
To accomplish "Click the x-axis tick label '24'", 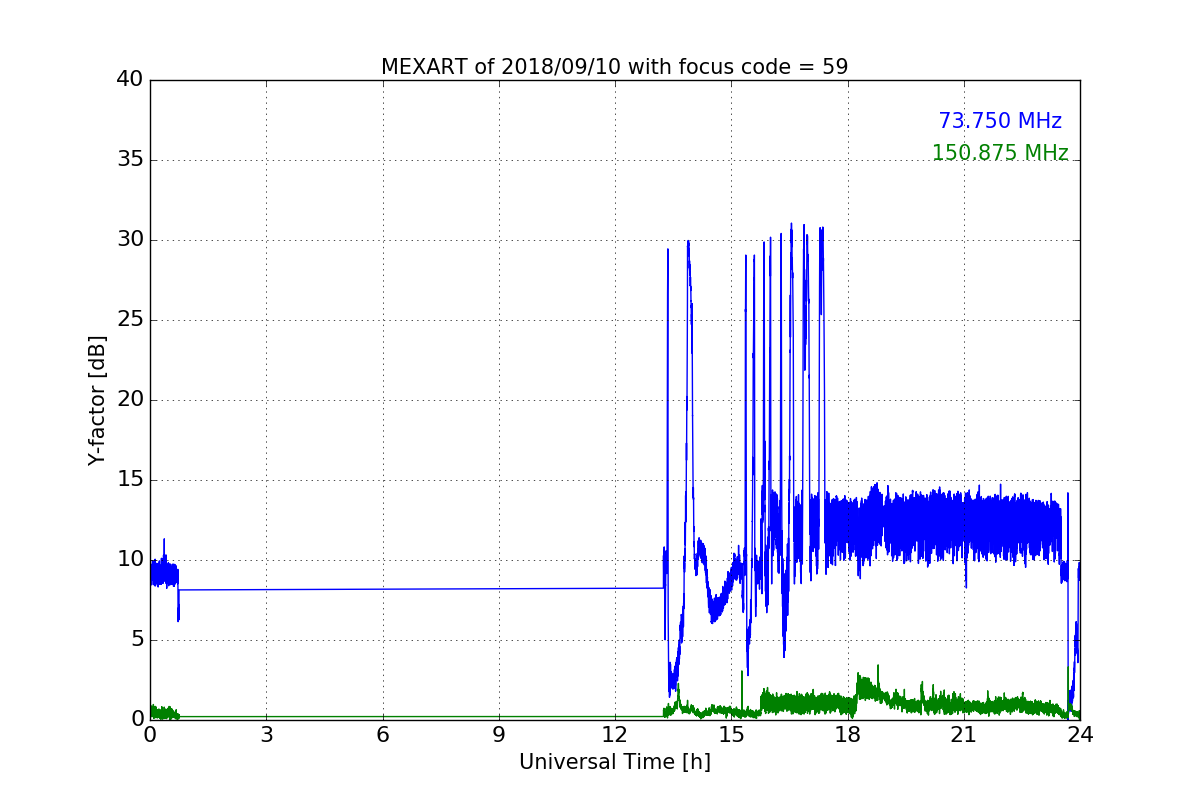I will click(x=1080, y=735).
